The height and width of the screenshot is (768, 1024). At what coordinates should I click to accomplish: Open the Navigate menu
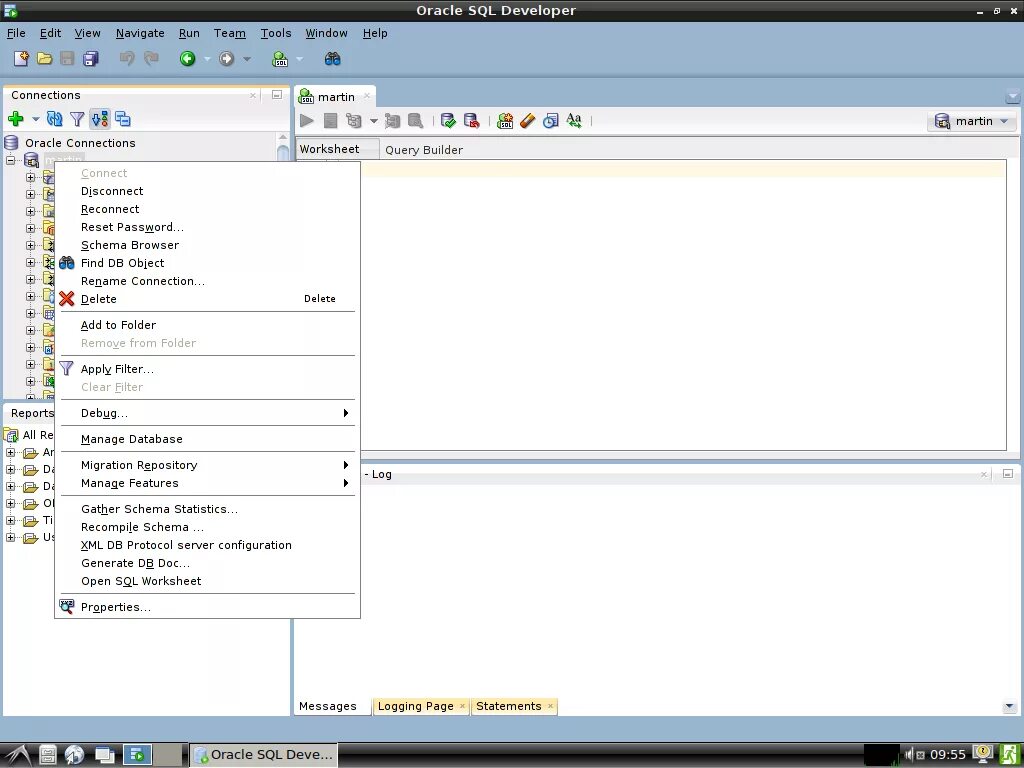[140, 33]
